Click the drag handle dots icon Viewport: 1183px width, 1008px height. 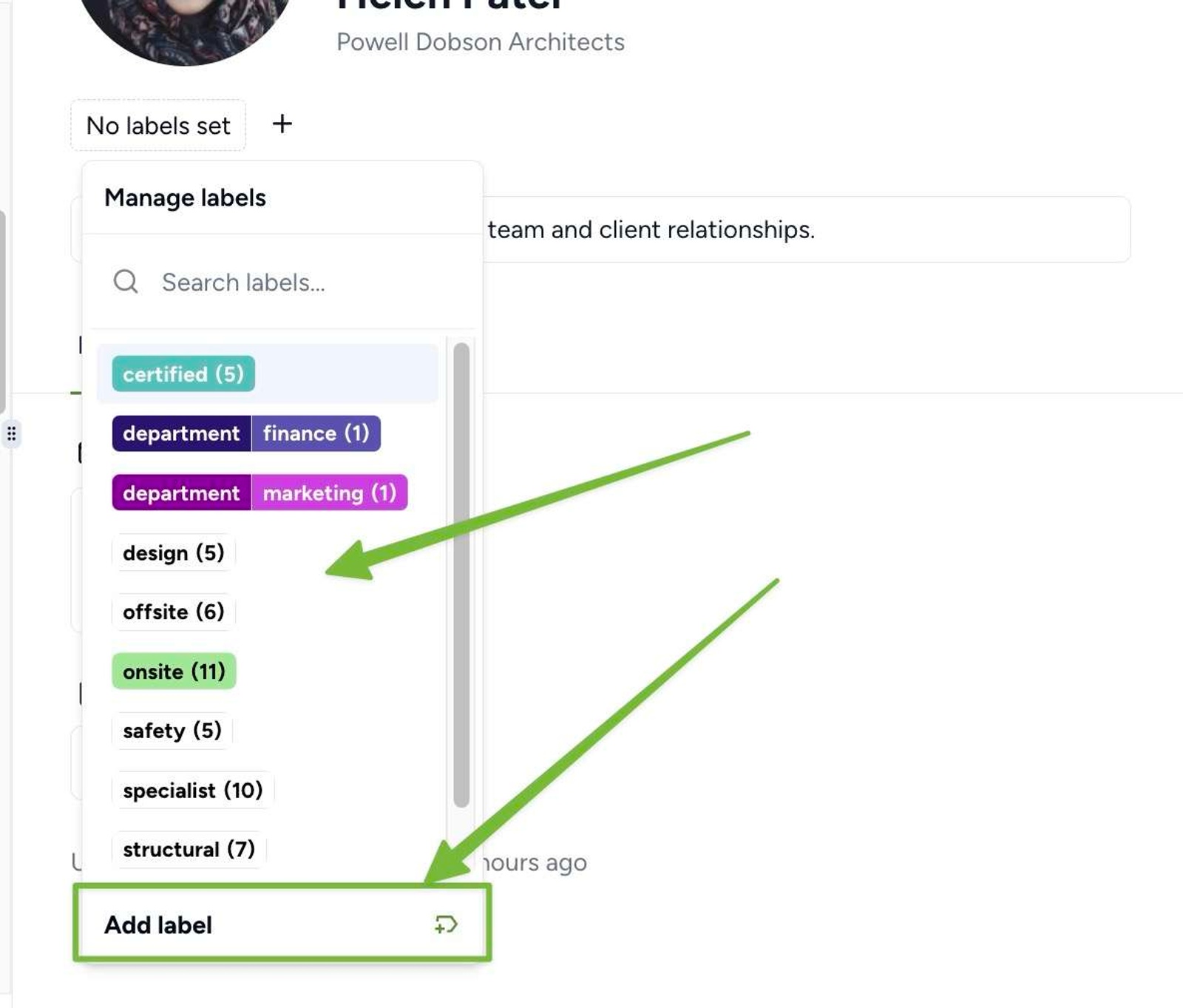[x=11, y=433]
